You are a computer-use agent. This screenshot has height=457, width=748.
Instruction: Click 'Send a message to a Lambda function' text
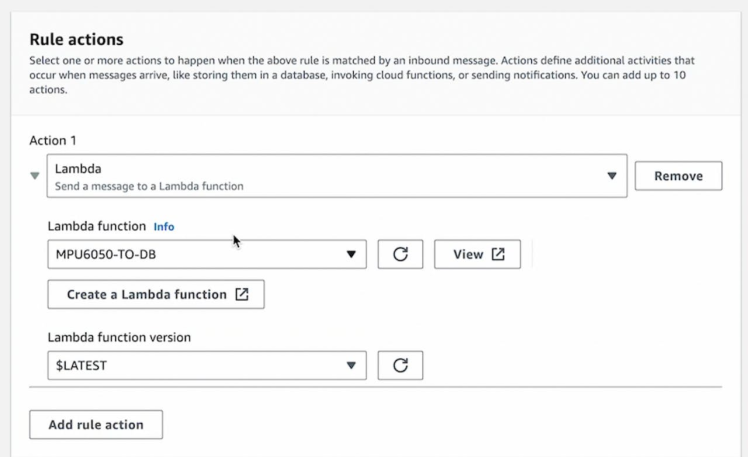(149, 186)
